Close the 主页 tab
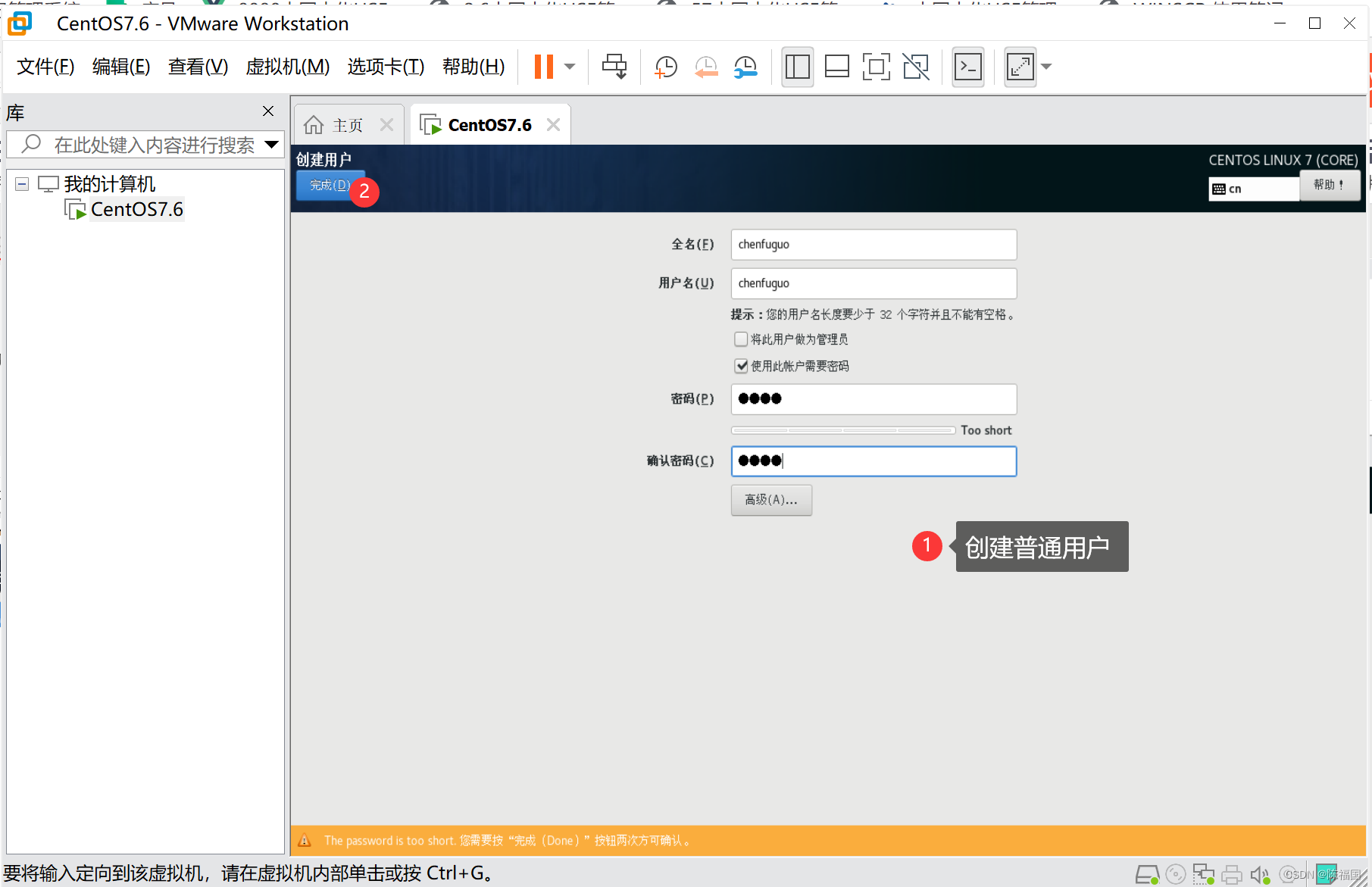The image size is (1372, 887). pos(387,125)
